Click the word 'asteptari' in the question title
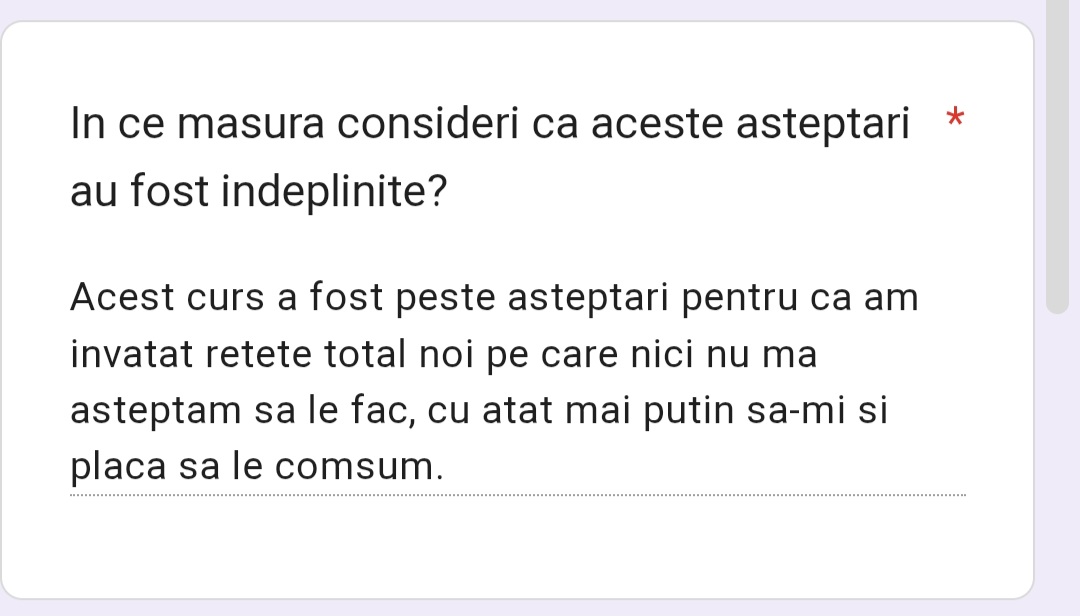 [823, 127]
